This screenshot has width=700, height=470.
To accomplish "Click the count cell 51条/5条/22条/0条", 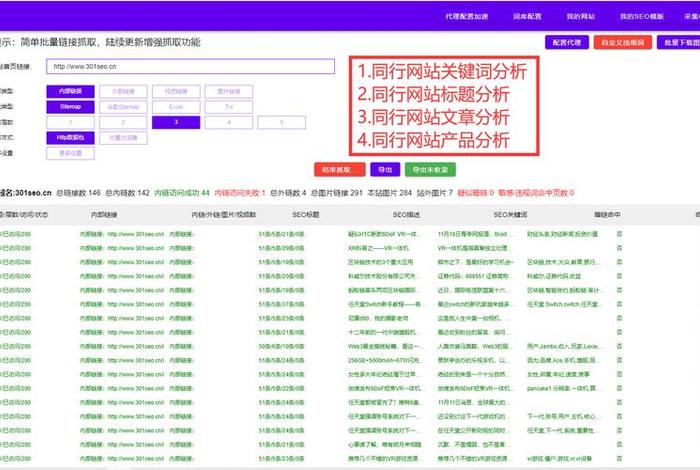I will pyautogui.click(x=281, y=388).
